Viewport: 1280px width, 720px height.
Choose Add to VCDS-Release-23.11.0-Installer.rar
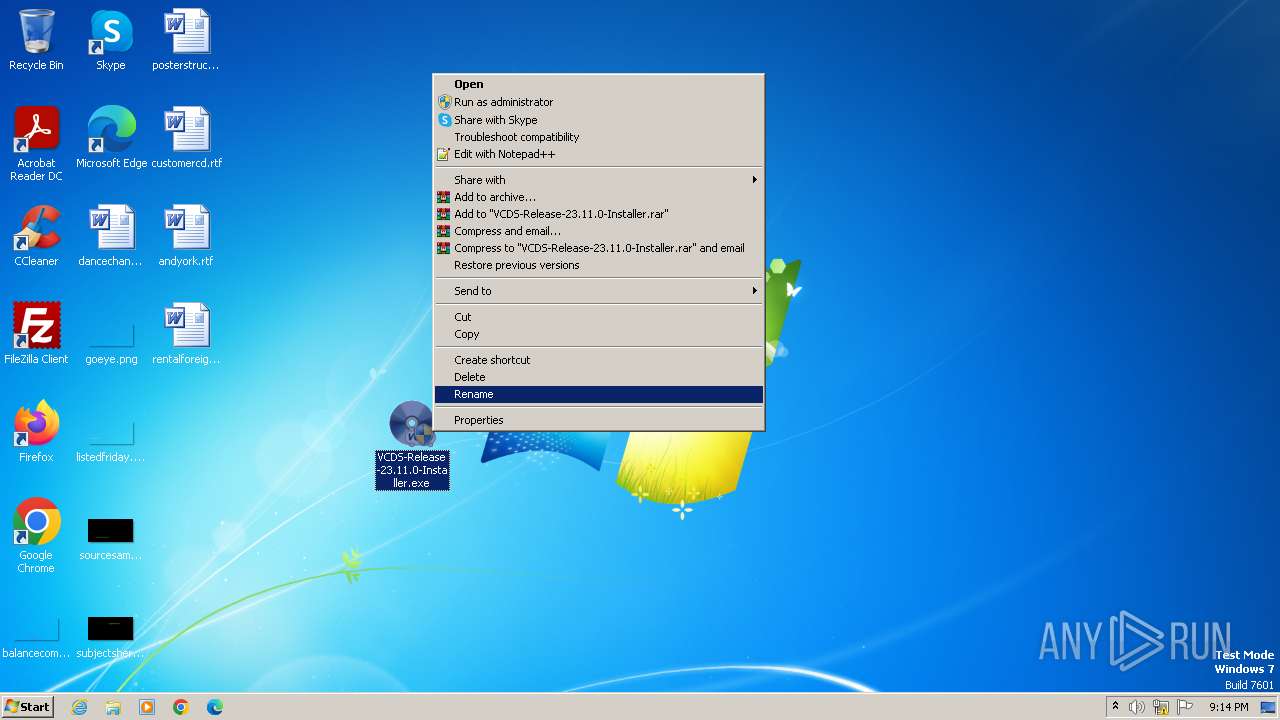coord(599,214)
